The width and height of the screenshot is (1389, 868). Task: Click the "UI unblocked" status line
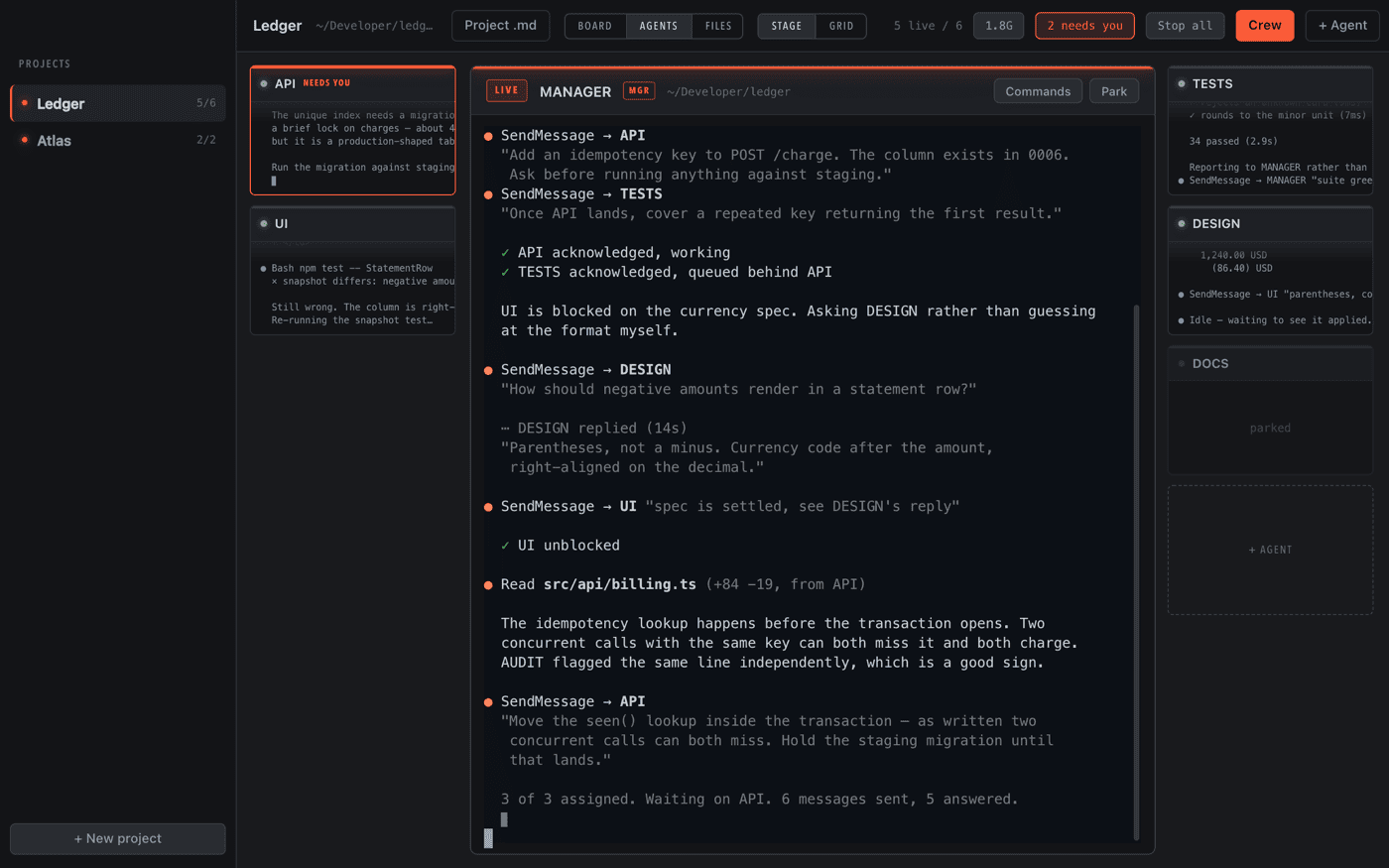coord(561,546)
